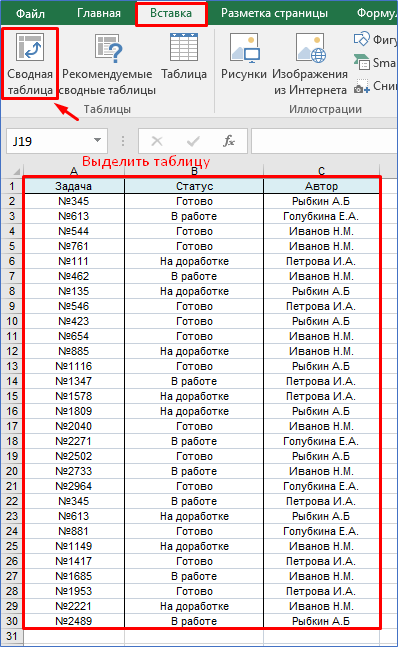Select the Автор header cell

click(321, 186)
